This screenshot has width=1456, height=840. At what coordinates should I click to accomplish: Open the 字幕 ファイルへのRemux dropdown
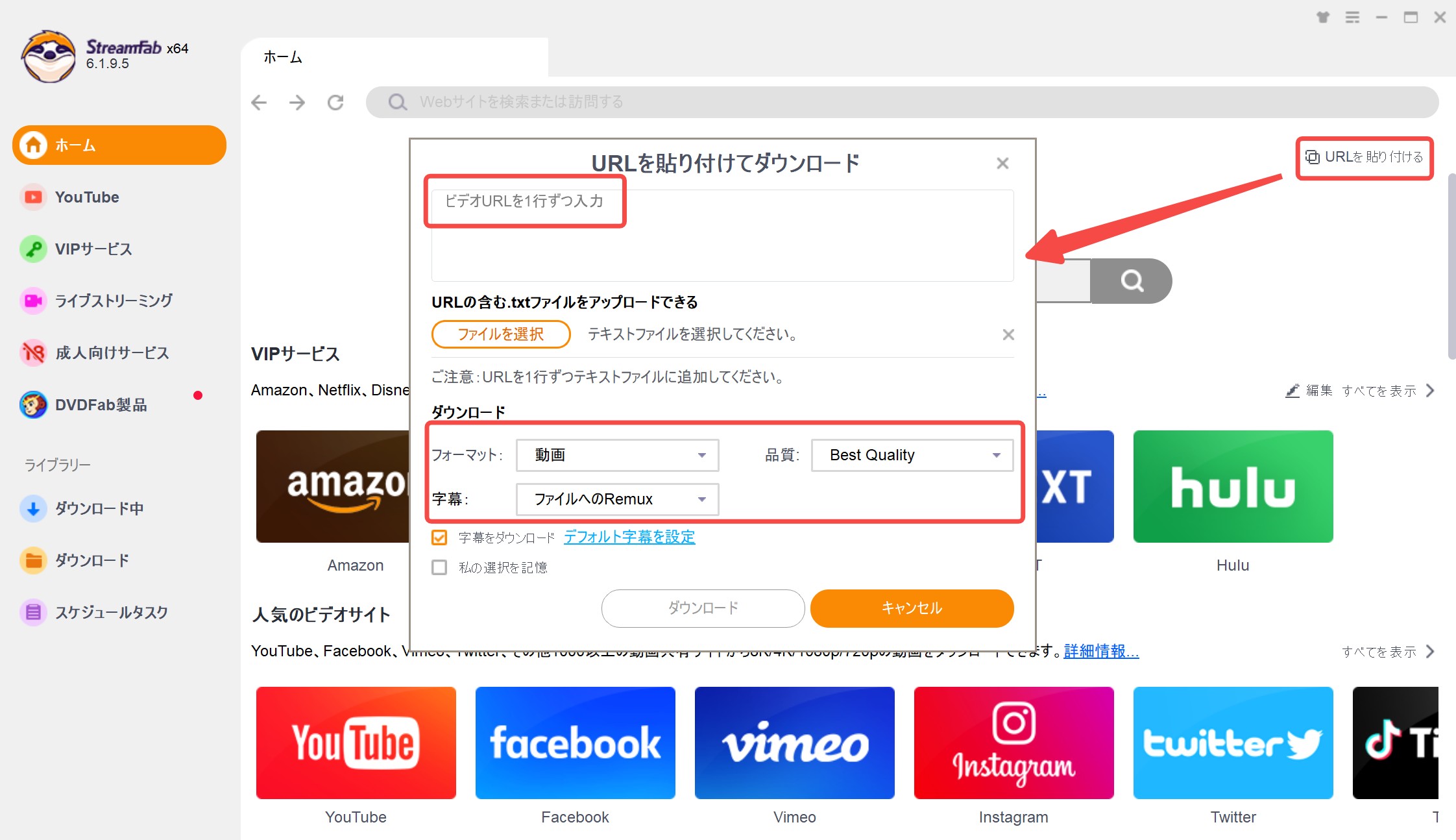(617, 499)
